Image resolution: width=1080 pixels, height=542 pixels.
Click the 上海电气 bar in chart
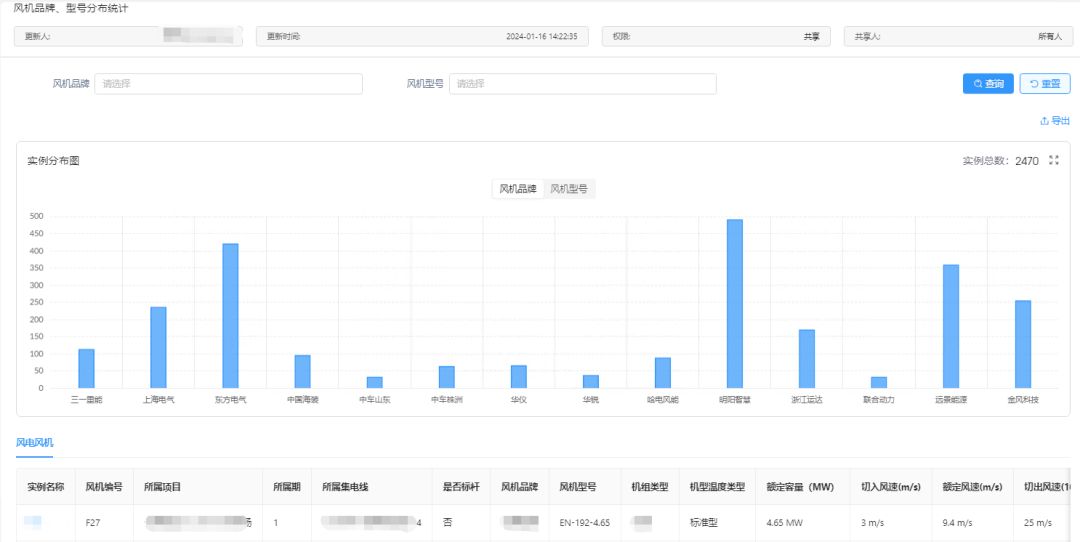158,347
